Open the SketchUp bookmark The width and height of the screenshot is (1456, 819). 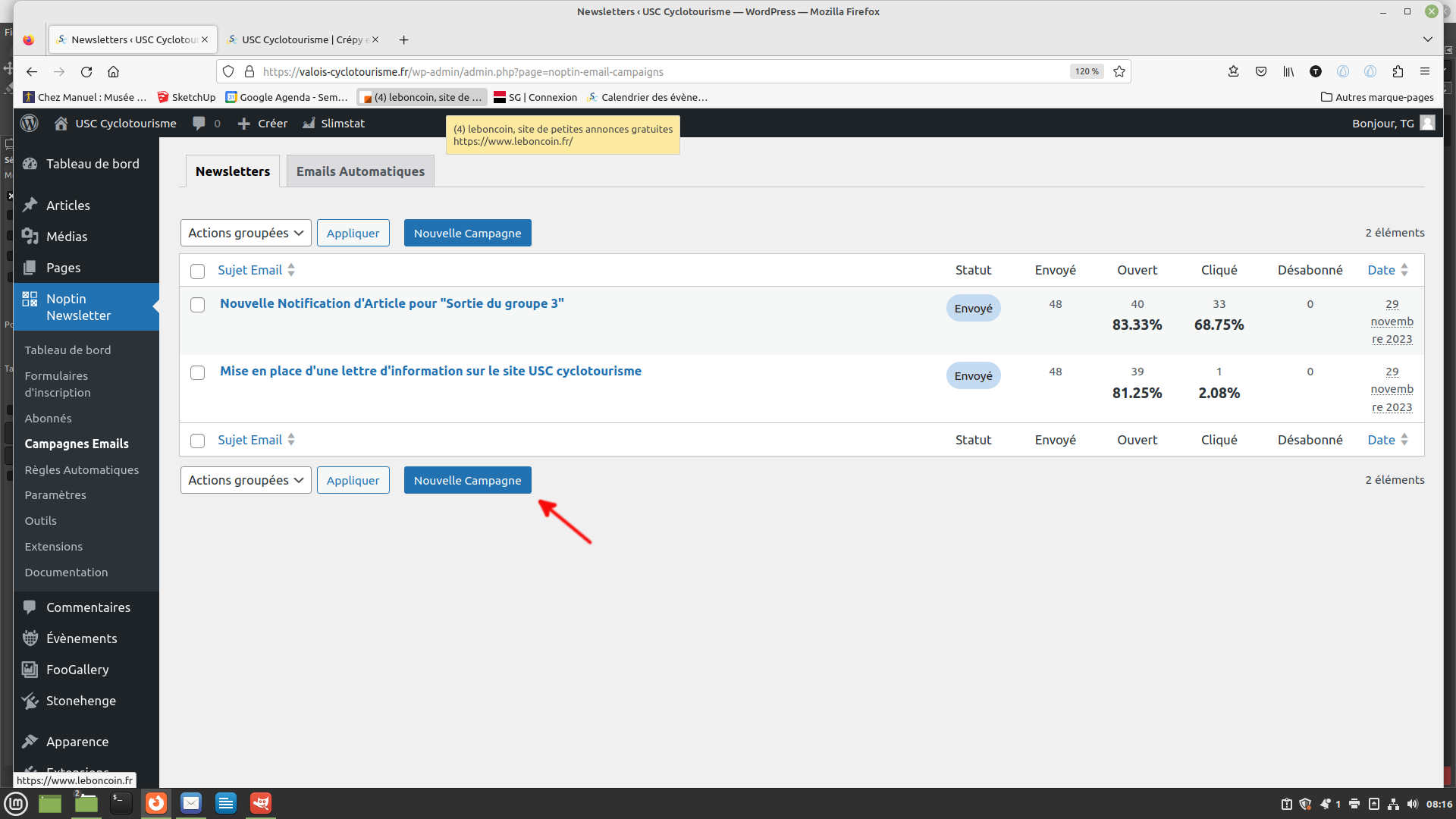[x=187, y=97]
